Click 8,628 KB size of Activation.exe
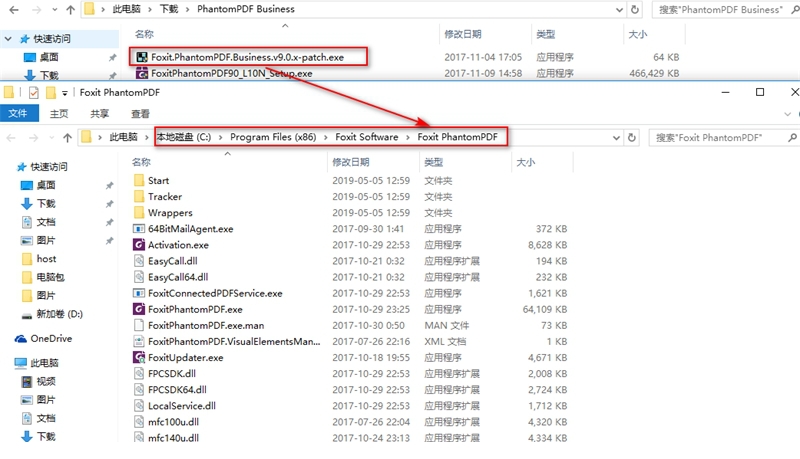Viewport: 800px width, 459px height. pos(547,245)
